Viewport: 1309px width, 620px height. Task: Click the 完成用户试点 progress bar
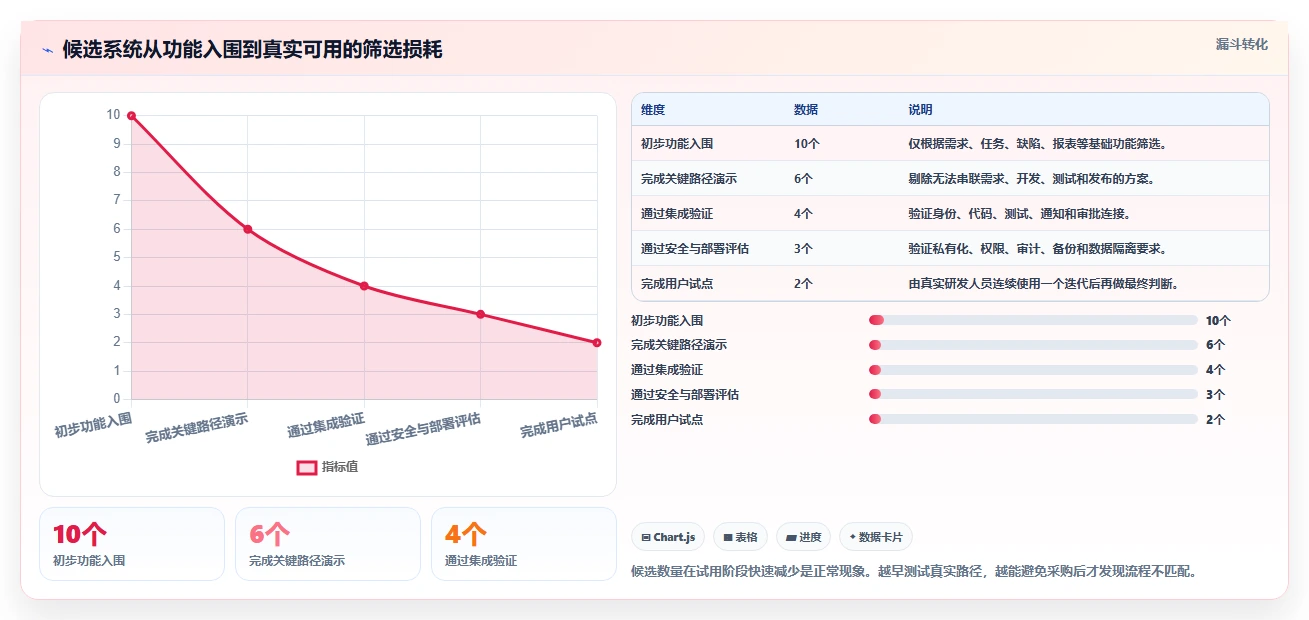(x=1033, y=419)
